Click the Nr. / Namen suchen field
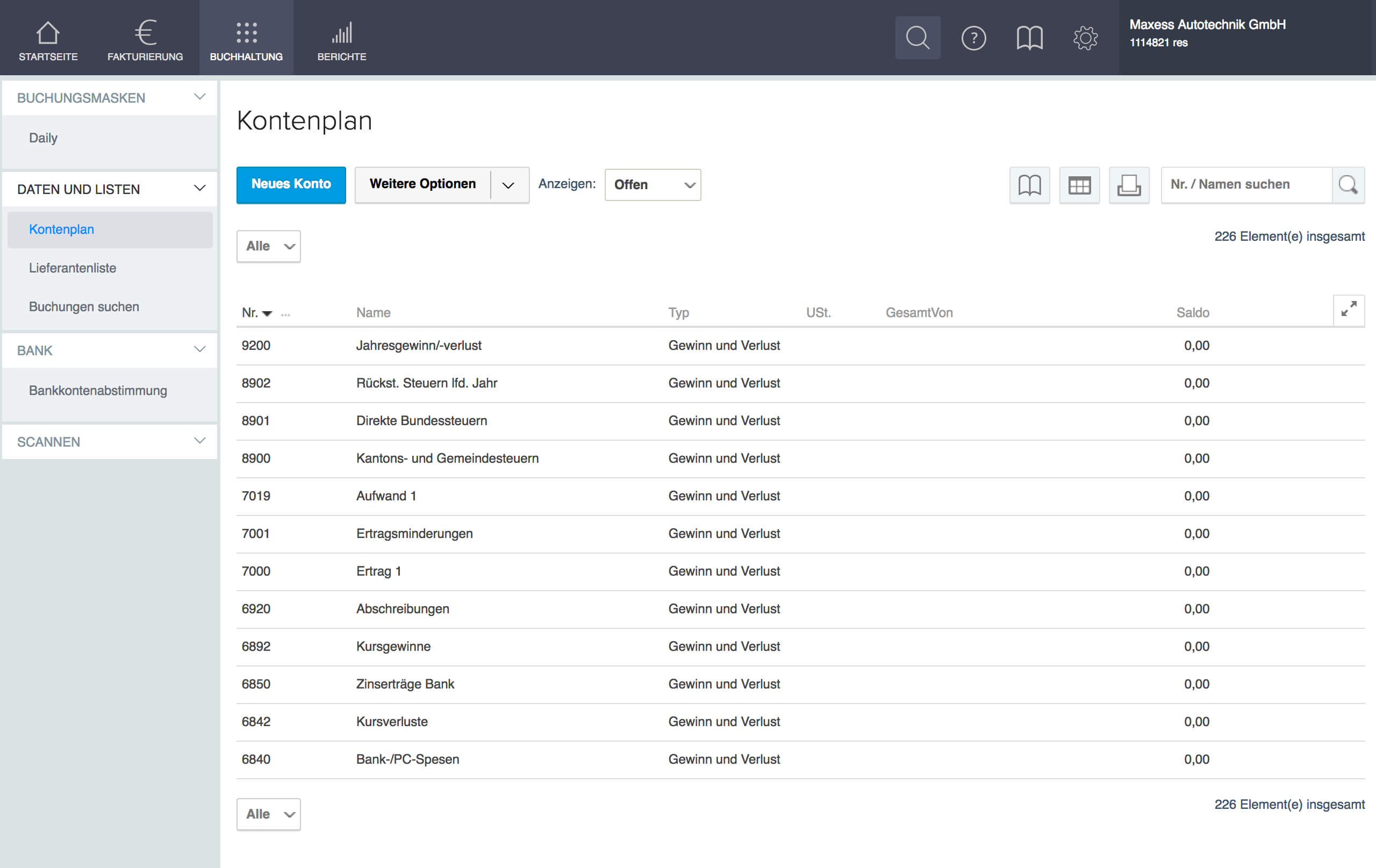Image resolution: width=1376 pixels, height=868 pixels. (x=1246, y=184)
